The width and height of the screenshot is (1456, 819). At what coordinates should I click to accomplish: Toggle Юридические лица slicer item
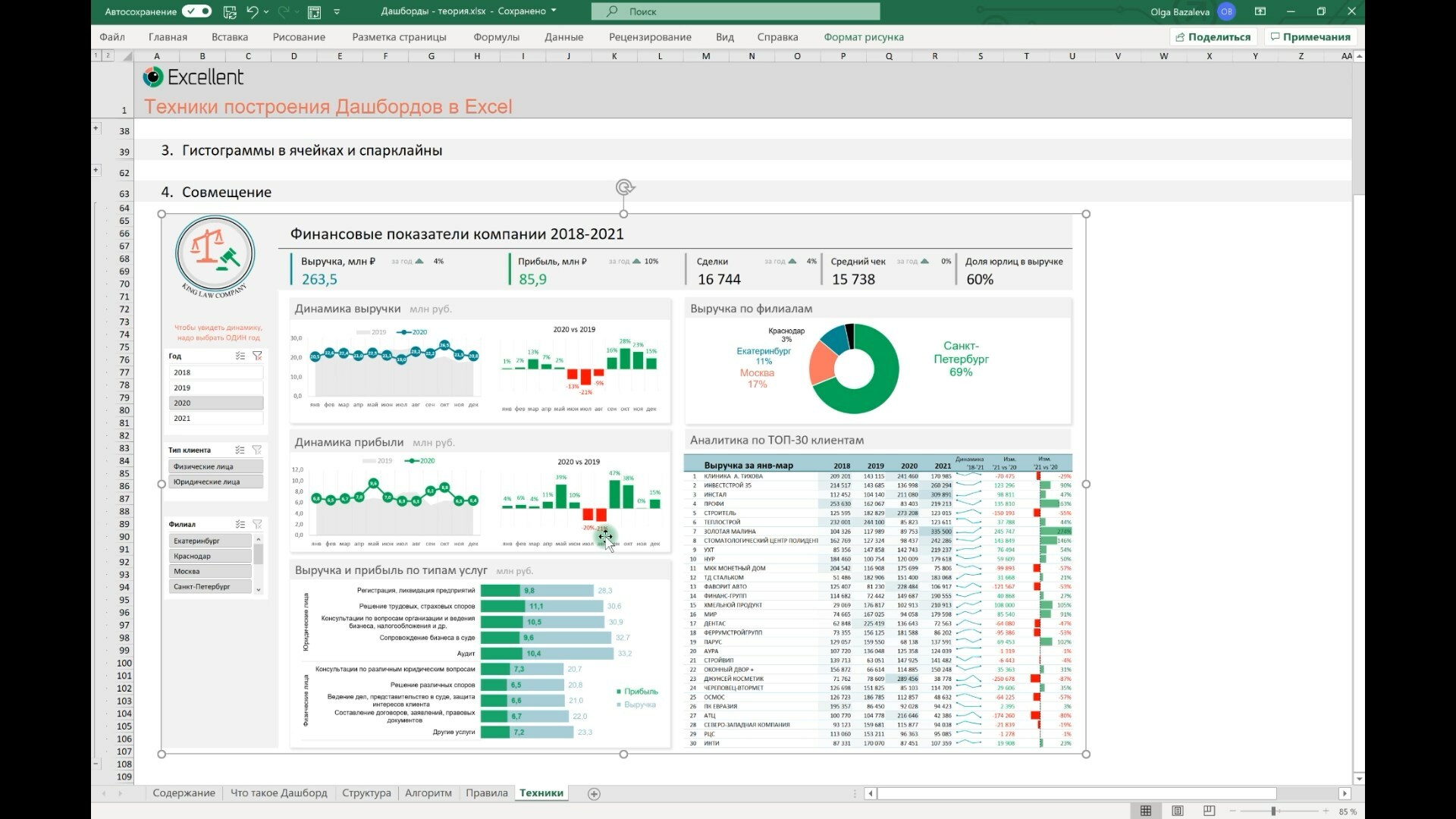[215, 482]
